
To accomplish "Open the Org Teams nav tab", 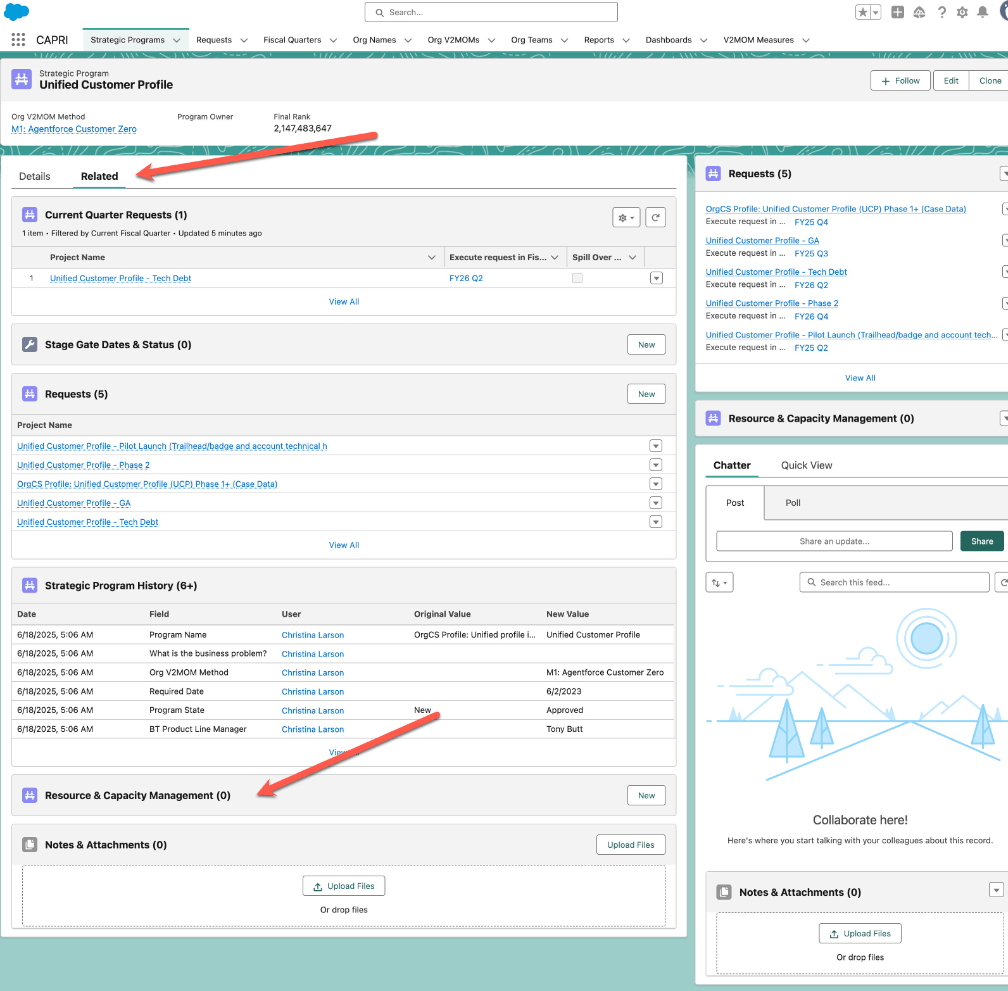I will click(532, 40).
